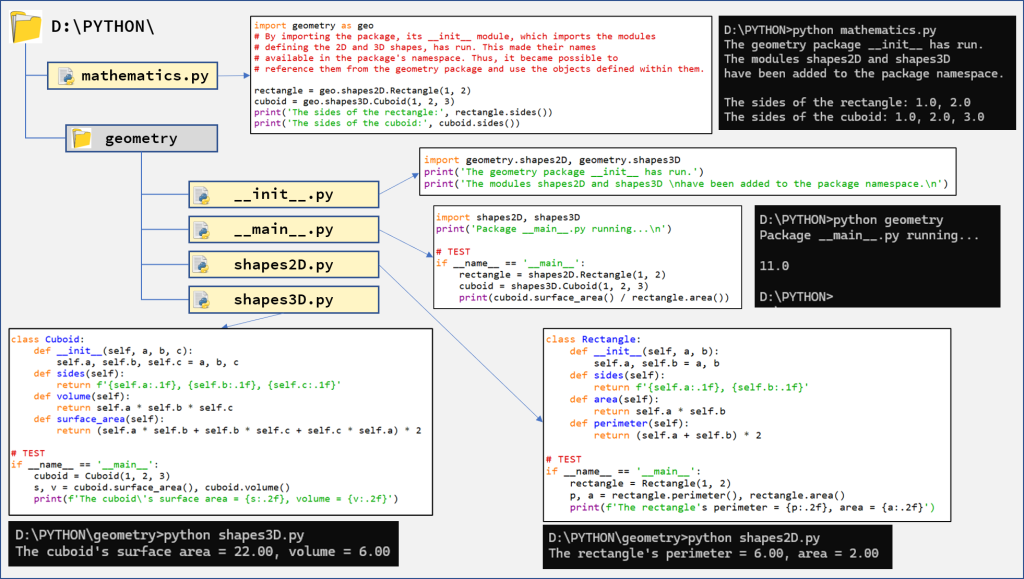The image size is (1024, 579).
Task: Click the code box starting 'import geometry as geo'
Action: pyautogui.click(x=479, y=74)
